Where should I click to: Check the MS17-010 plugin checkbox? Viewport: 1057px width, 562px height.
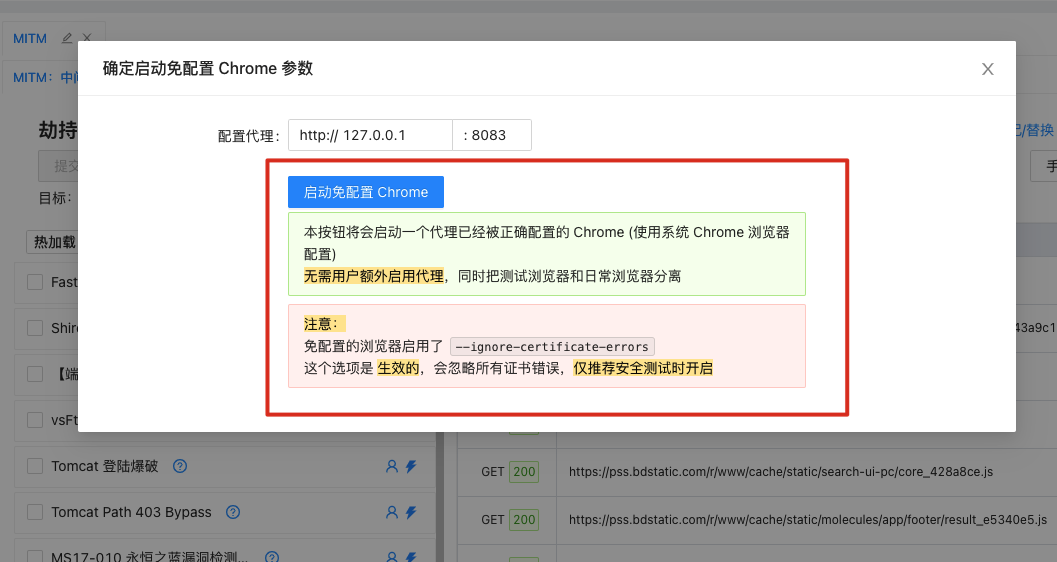pyautogui.click(x=35, y=557)
